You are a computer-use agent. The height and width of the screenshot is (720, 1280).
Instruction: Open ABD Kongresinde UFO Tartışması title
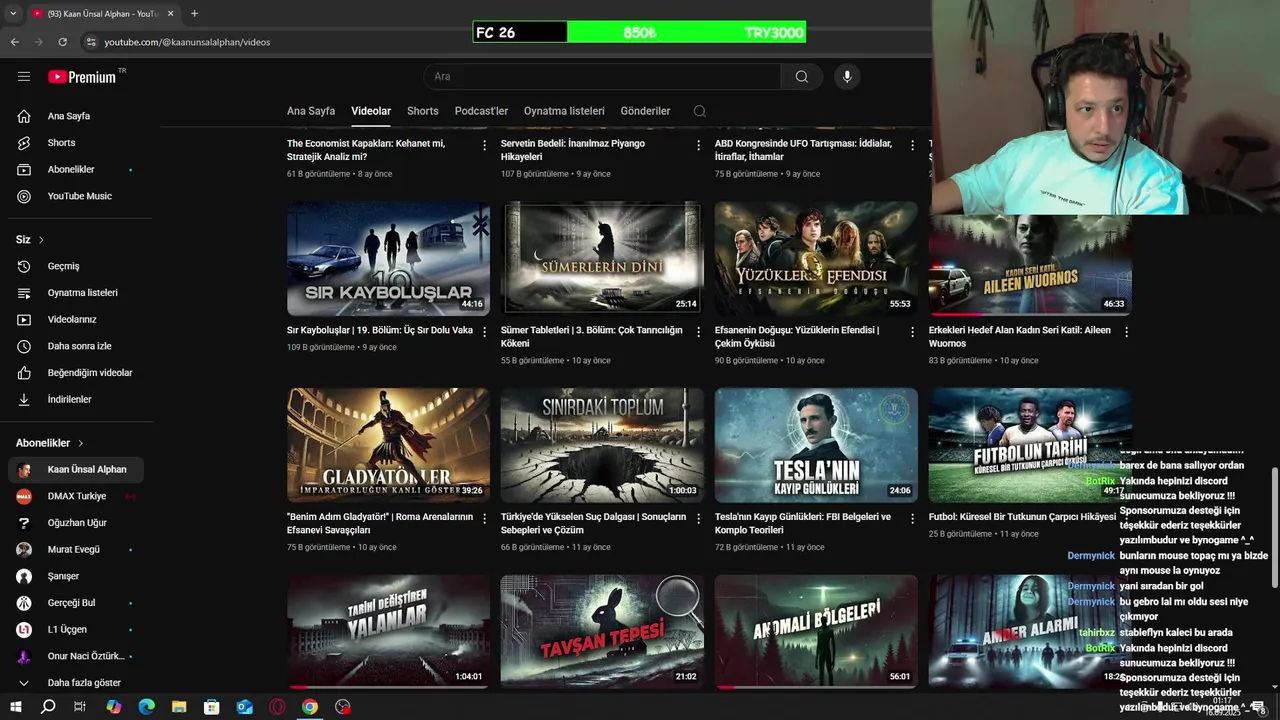tap(803, 150)
